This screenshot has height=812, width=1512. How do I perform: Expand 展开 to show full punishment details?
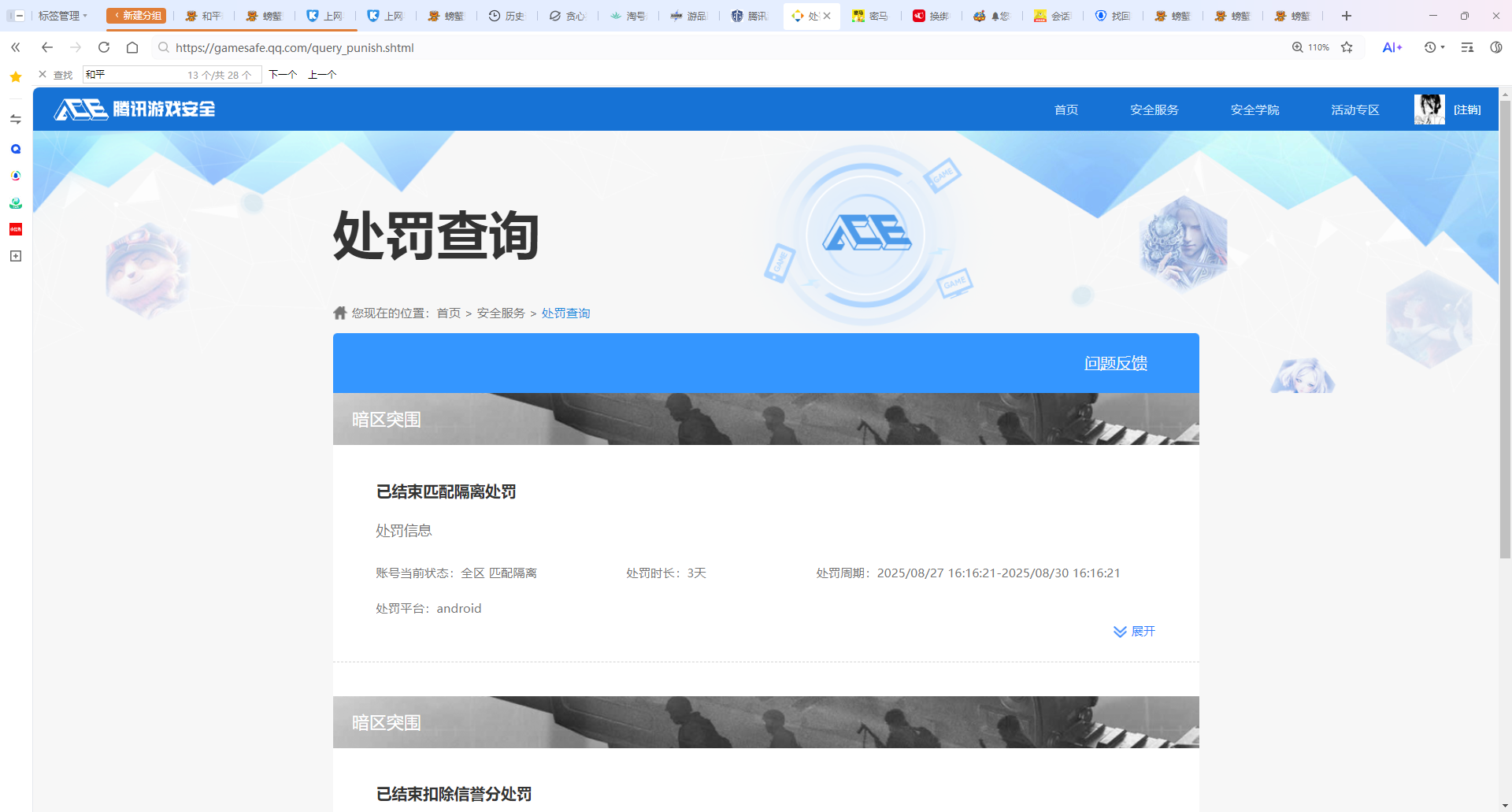[x=1134, y=631]
